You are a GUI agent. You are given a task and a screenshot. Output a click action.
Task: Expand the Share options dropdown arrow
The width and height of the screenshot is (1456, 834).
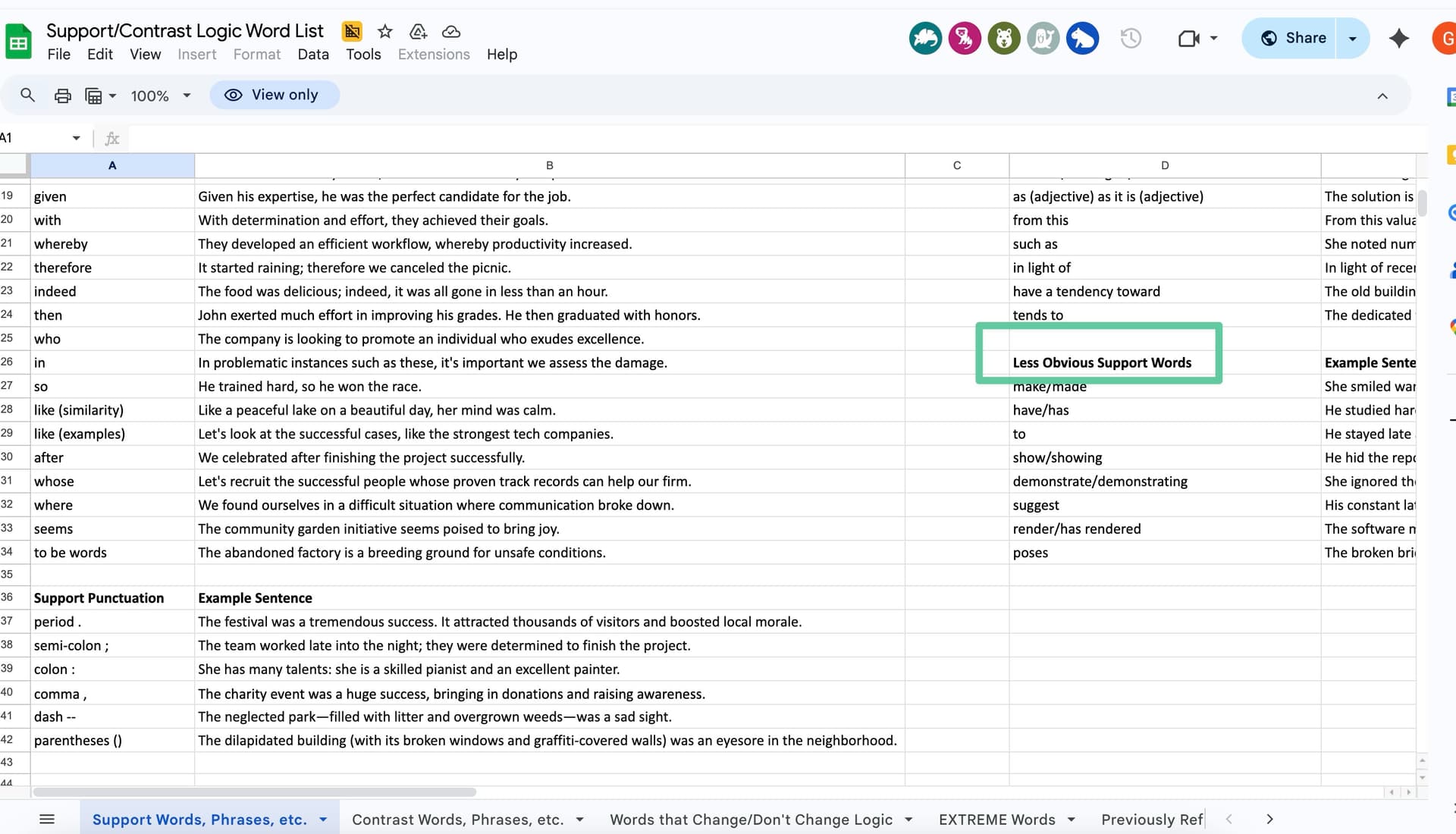pos(1352,38)
